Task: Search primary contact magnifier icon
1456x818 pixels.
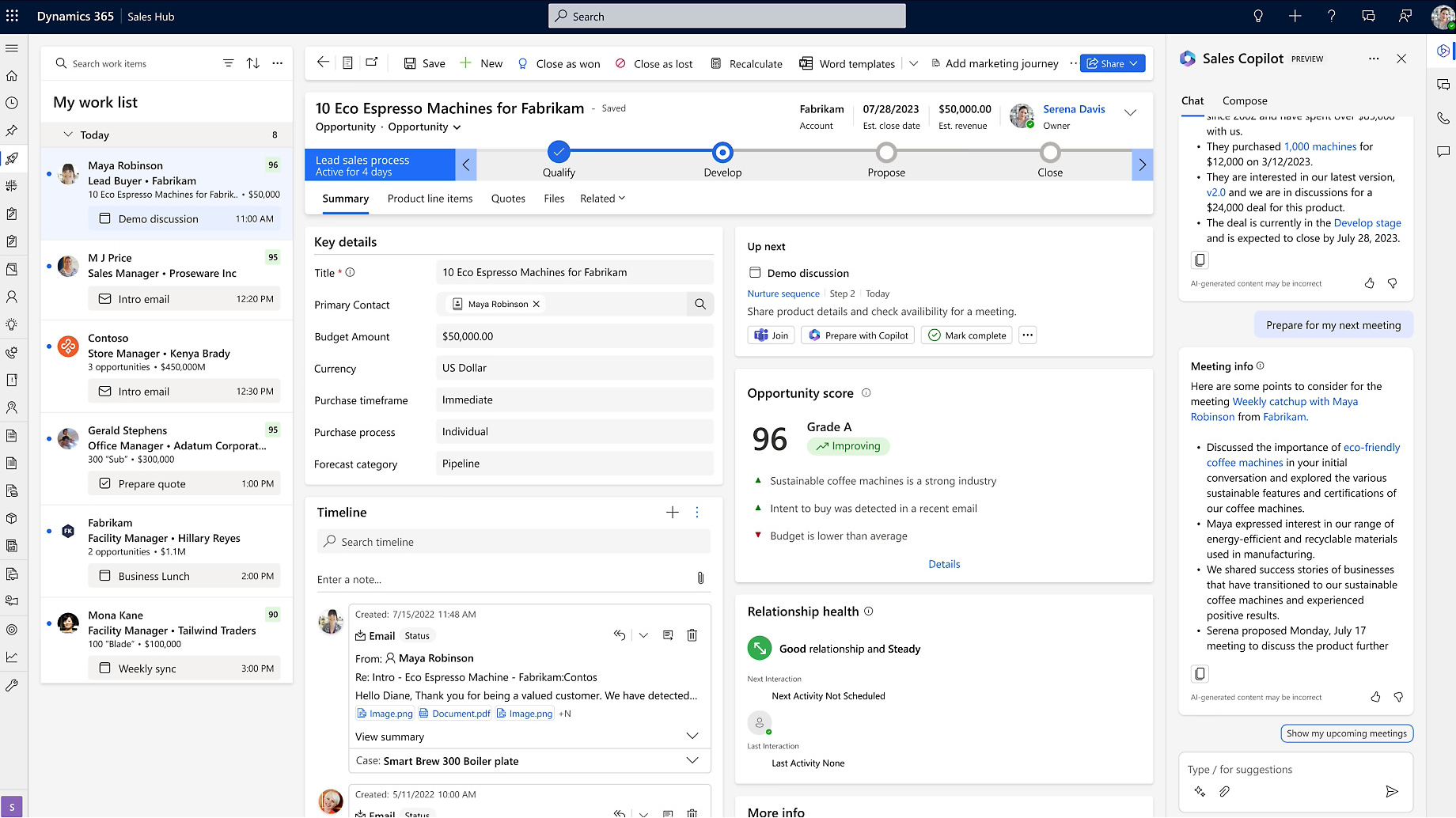Action: pyautogui.click(x=700, y=304)
